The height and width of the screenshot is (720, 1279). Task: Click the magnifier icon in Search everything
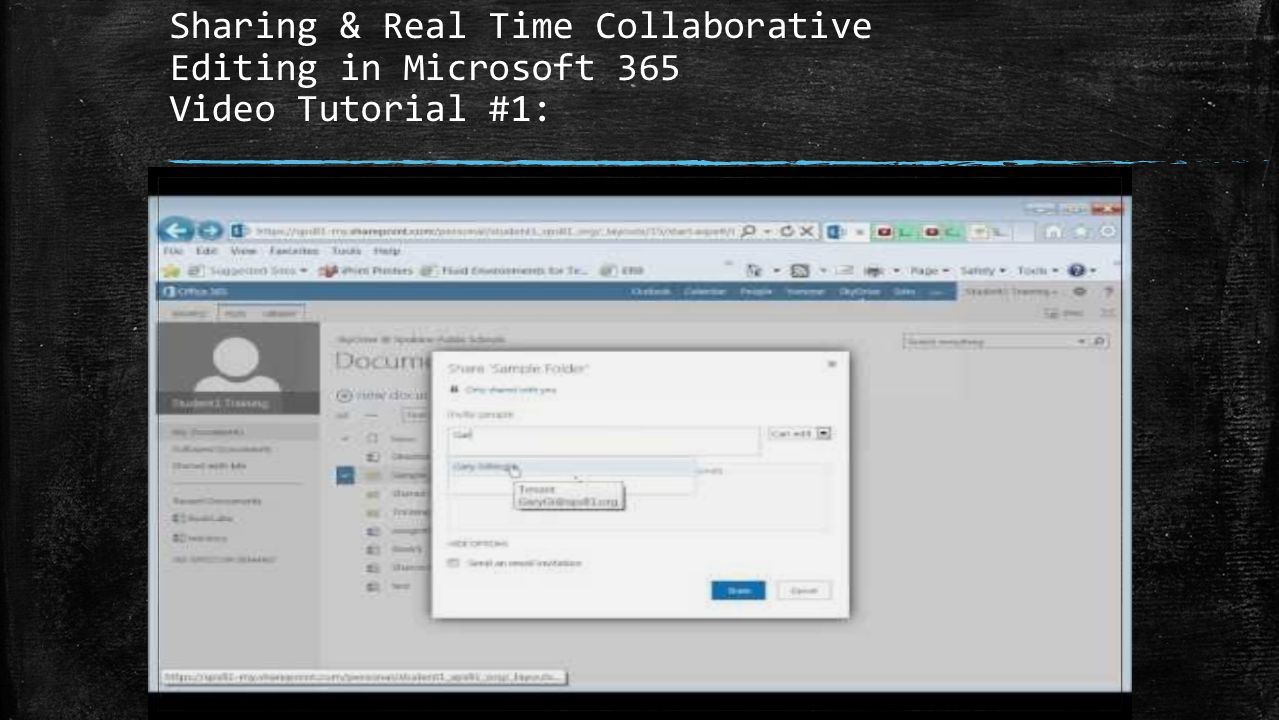tap(1098, 342)
